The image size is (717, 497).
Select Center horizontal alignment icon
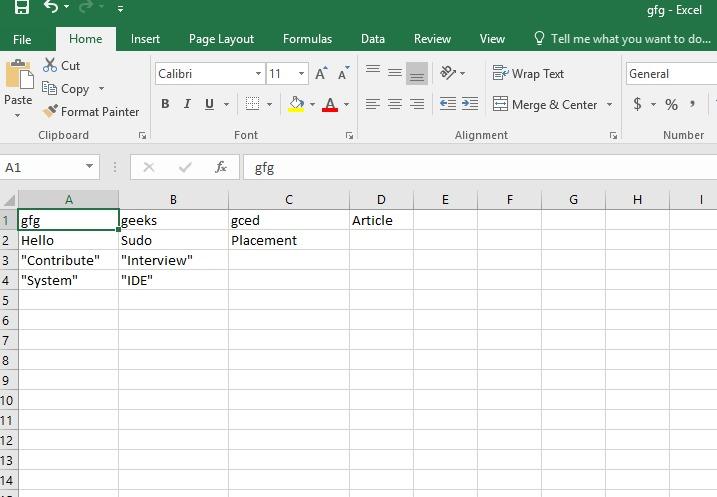[395, 104]
